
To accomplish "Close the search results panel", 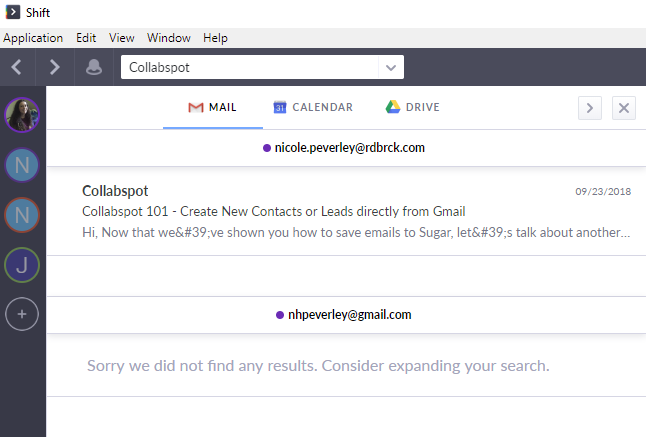I will [x=624, y=108].
